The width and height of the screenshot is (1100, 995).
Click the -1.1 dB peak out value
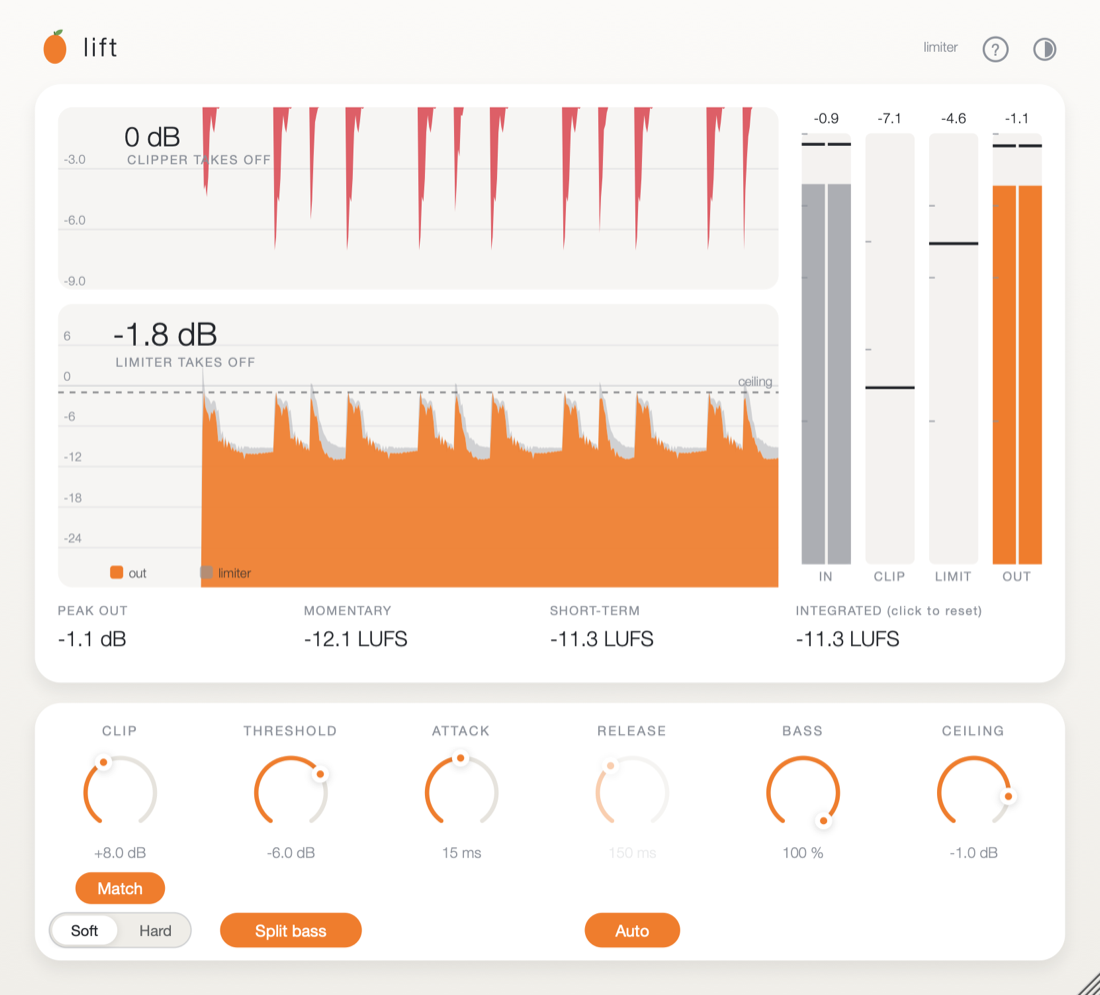coord(92,639)
